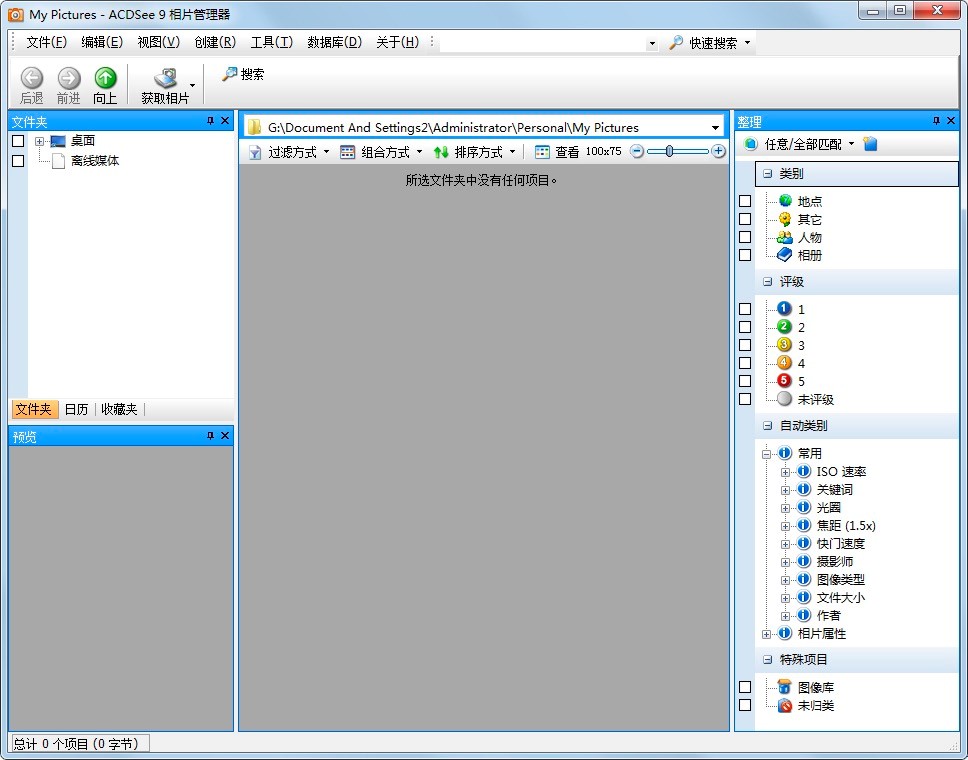This screenshot has width=968, height=760.
Task: Click the zoom-in plus icon next to thumbnail slider
Action: [x=718, y=151]
